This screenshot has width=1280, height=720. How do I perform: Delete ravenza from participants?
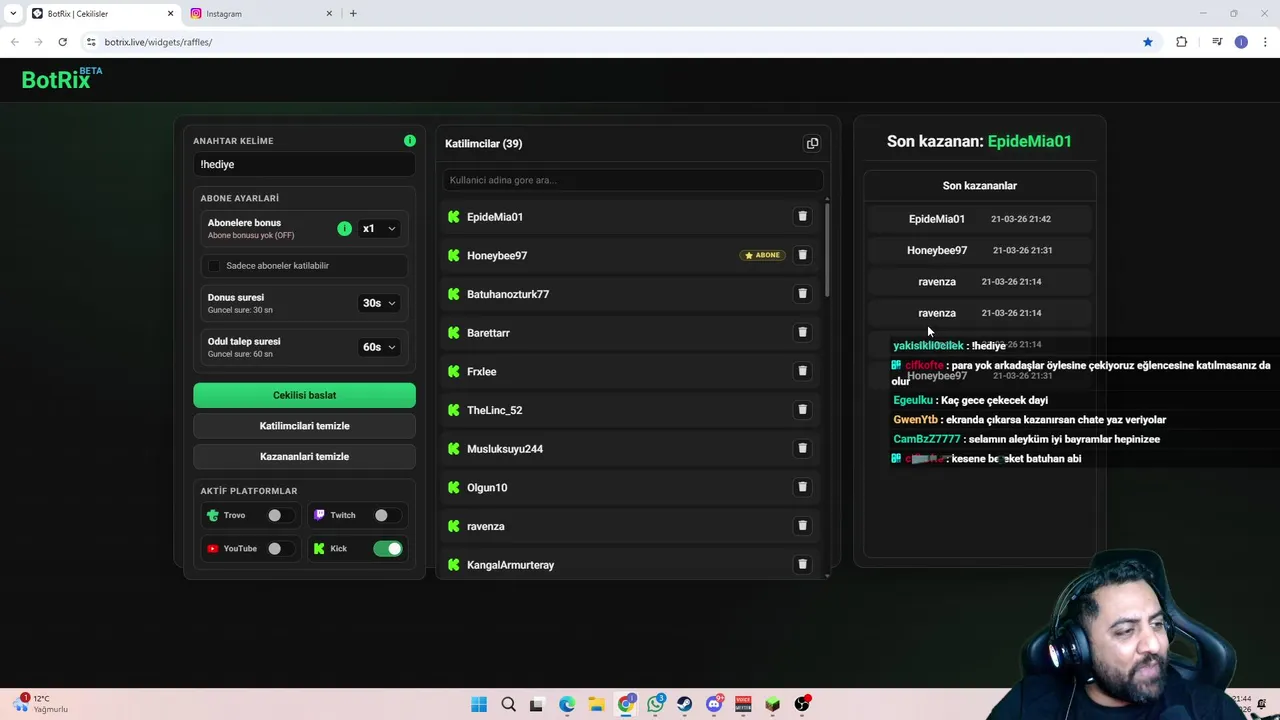(802, 525)
